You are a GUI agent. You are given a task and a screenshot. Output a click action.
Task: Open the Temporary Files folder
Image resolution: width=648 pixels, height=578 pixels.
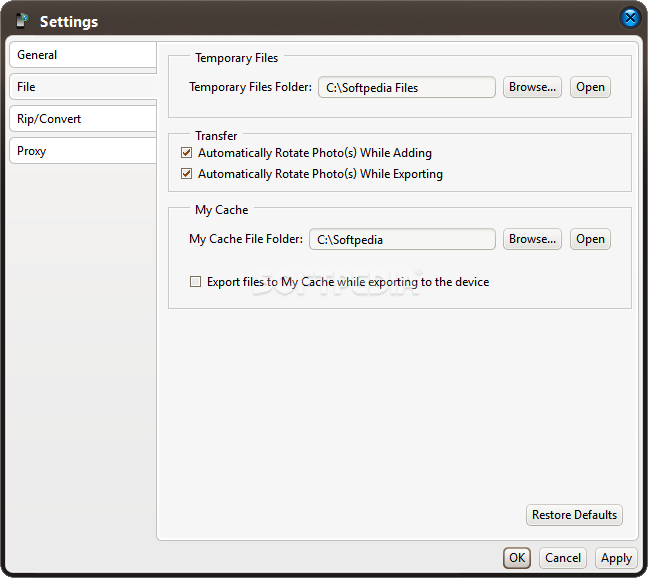[x=590, y=87]
